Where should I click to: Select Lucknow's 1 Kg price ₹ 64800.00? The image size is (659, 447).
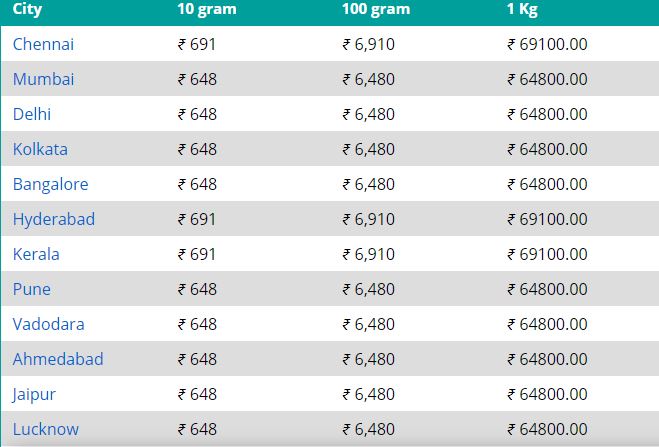(x=547, y=429)
